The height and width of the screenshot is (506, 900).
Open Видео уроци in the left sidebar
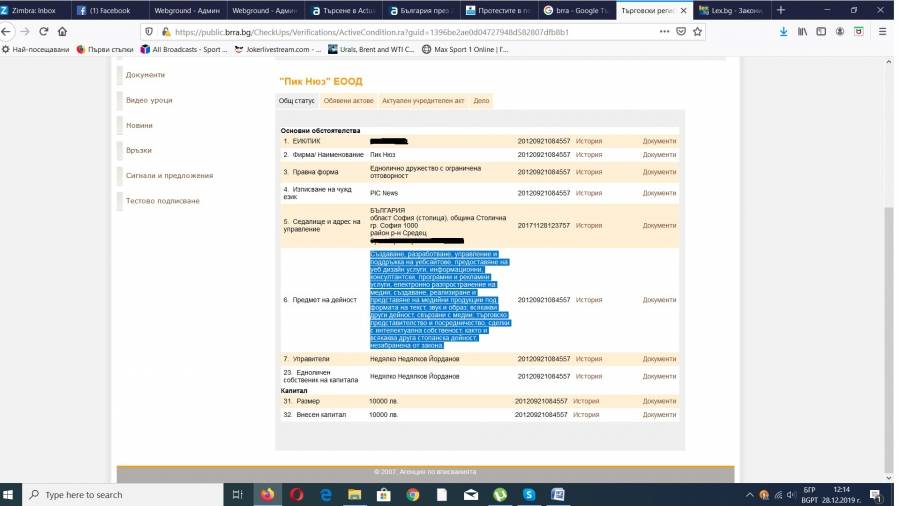point(149,100)
